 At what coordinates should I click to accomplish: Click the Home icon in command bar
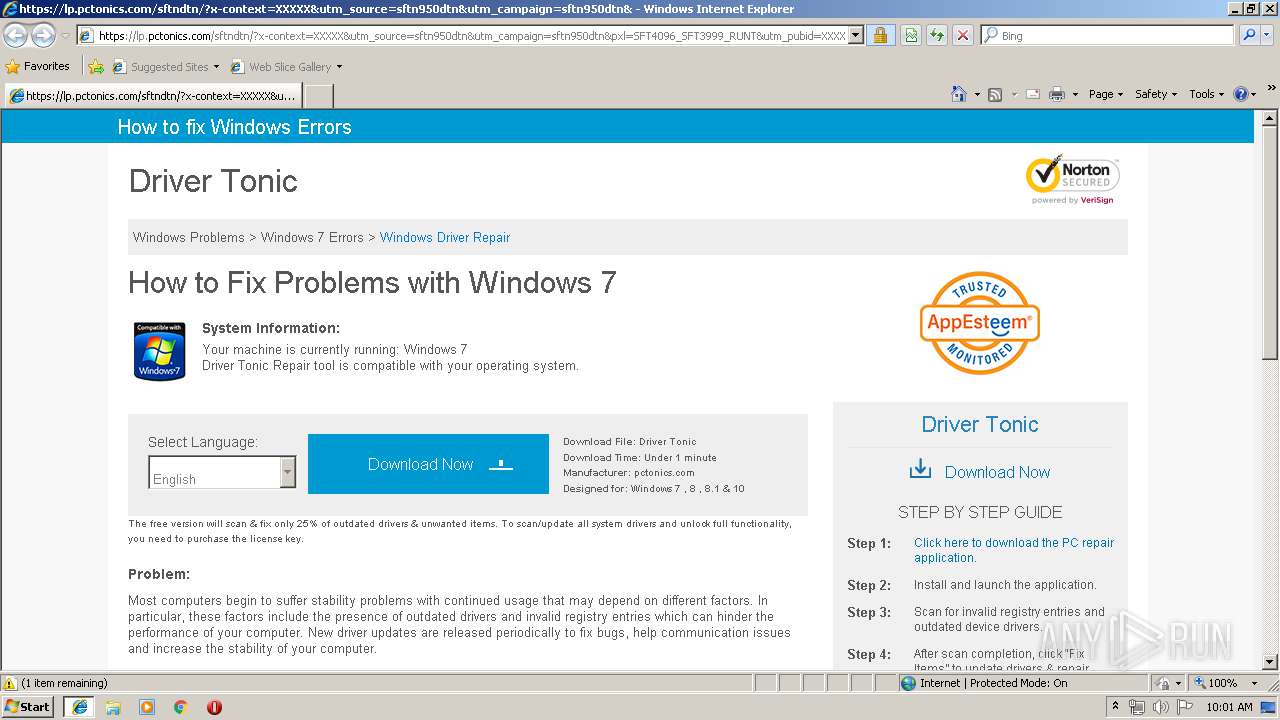click(959, 94)
